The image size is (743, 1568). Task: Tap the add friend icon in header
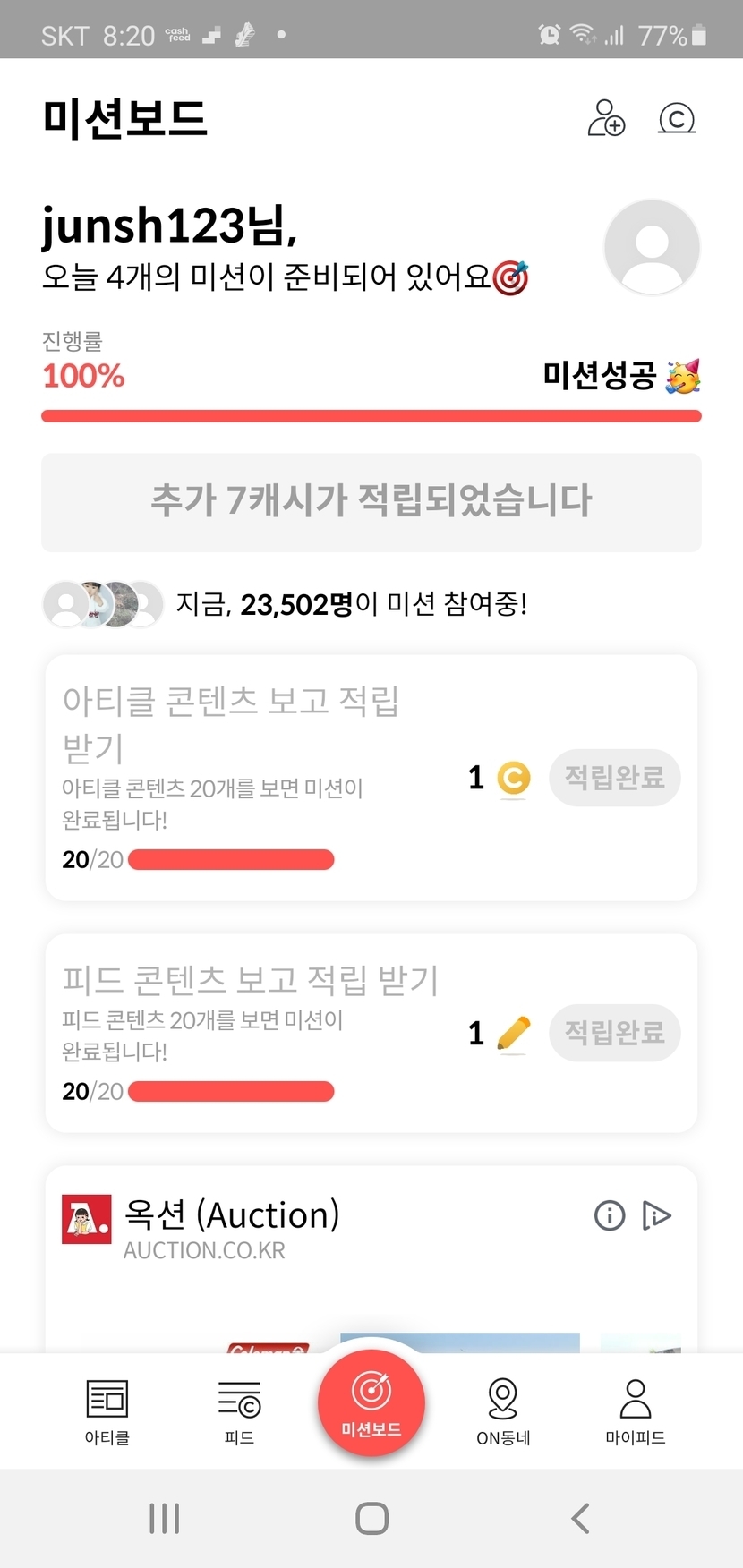pyautogui.click(x=606, y=118)
